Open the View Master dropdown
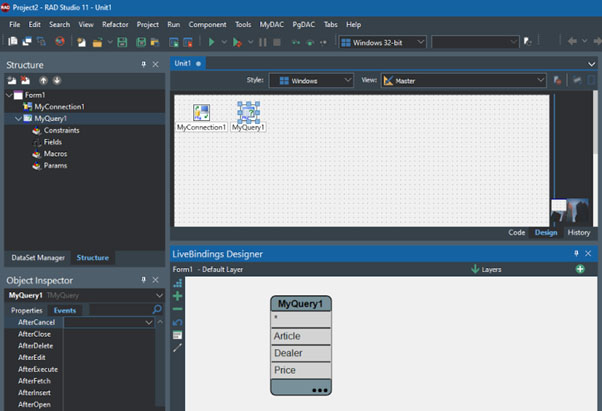602x411 pixels. click(x=463, y=81)
